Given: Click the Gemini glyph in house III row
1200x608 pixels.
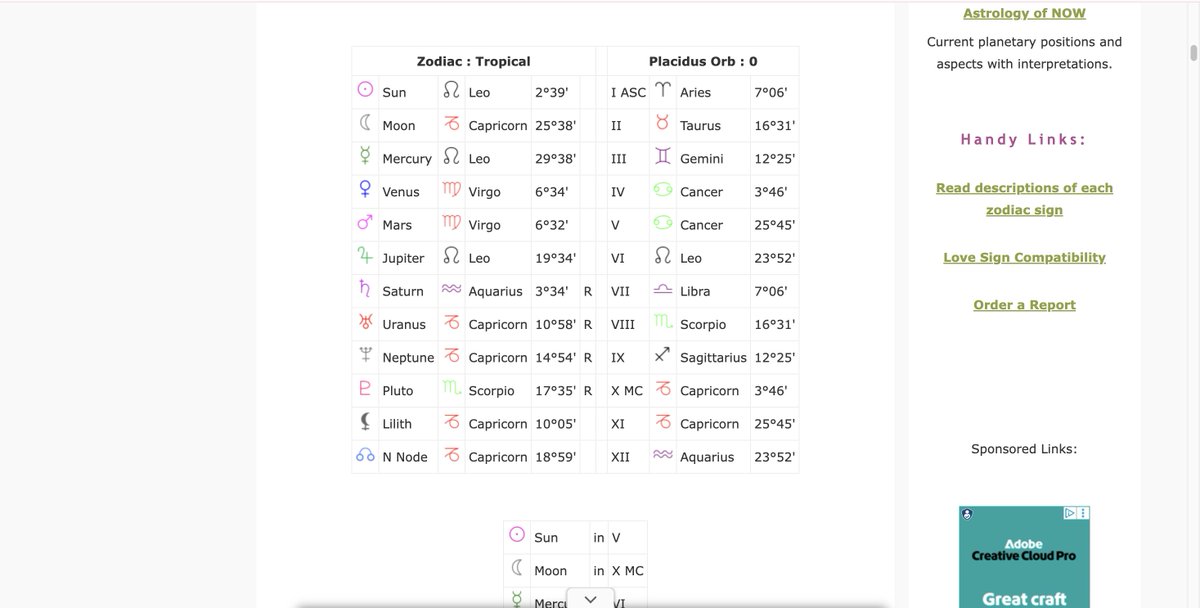Looking at the screenshot, I should pyautogui.click(x=663, y=157).
